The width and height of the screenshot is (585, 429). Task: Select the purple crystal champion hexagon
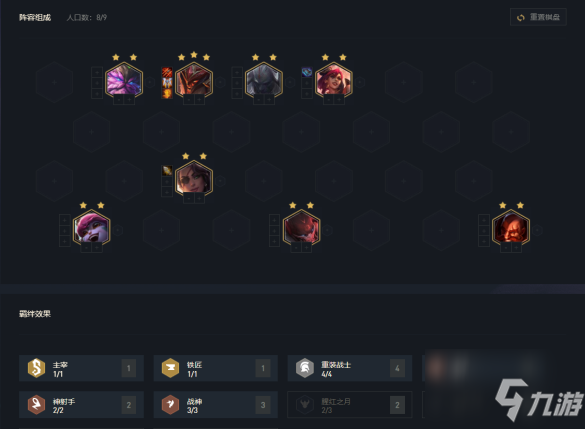(124, 81)
